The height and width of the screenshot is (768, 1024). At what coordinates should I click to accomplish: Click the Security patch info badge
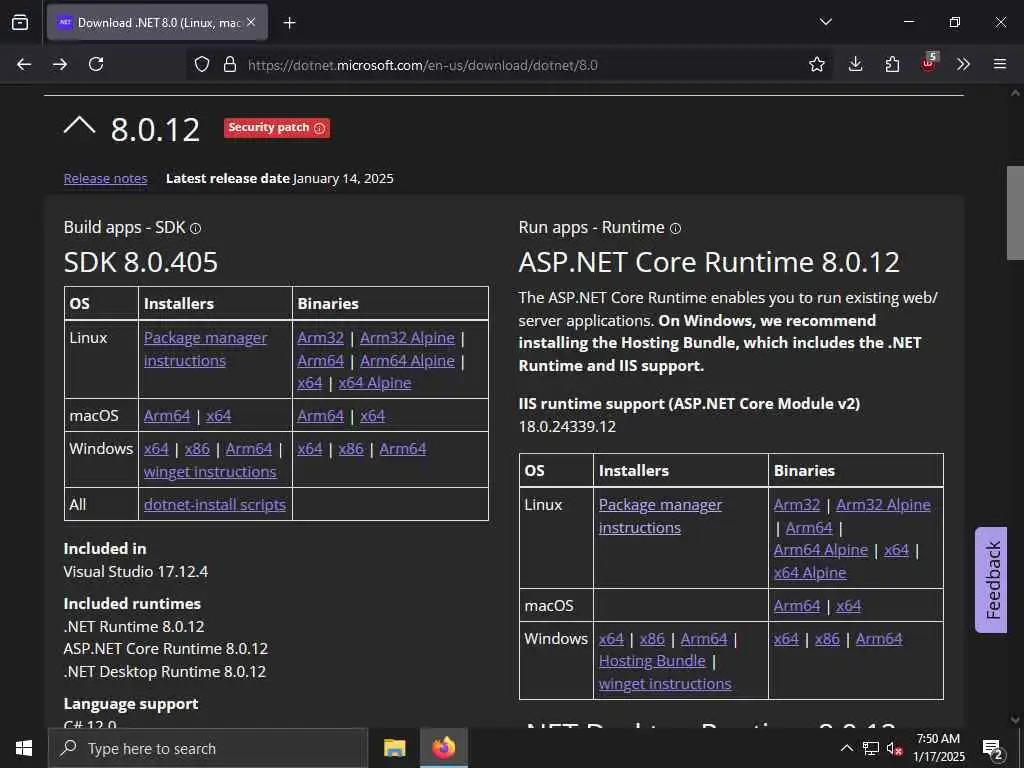tap(277, 127)
